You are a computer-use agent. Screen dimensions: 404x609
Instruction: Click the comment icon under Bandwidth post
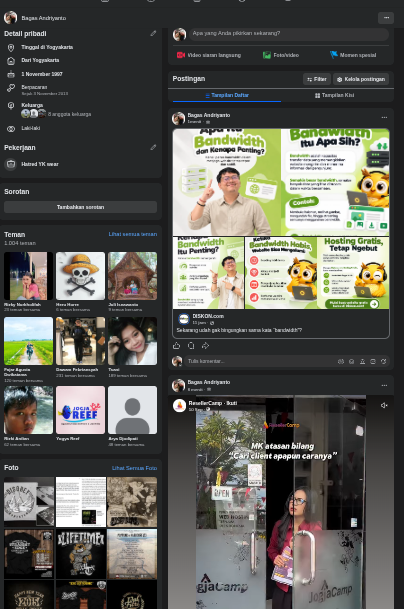(x=191, y=345)
